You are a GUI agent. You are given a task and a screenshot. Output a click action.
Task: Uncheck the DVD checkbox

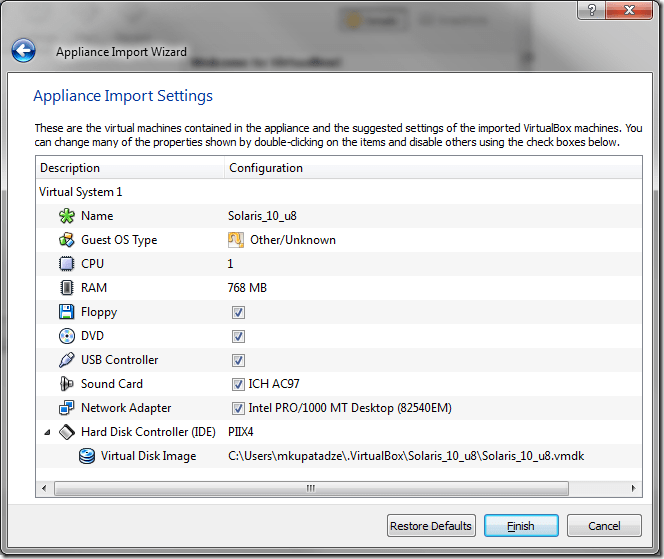pyautogui.click(x=238, y=337)
